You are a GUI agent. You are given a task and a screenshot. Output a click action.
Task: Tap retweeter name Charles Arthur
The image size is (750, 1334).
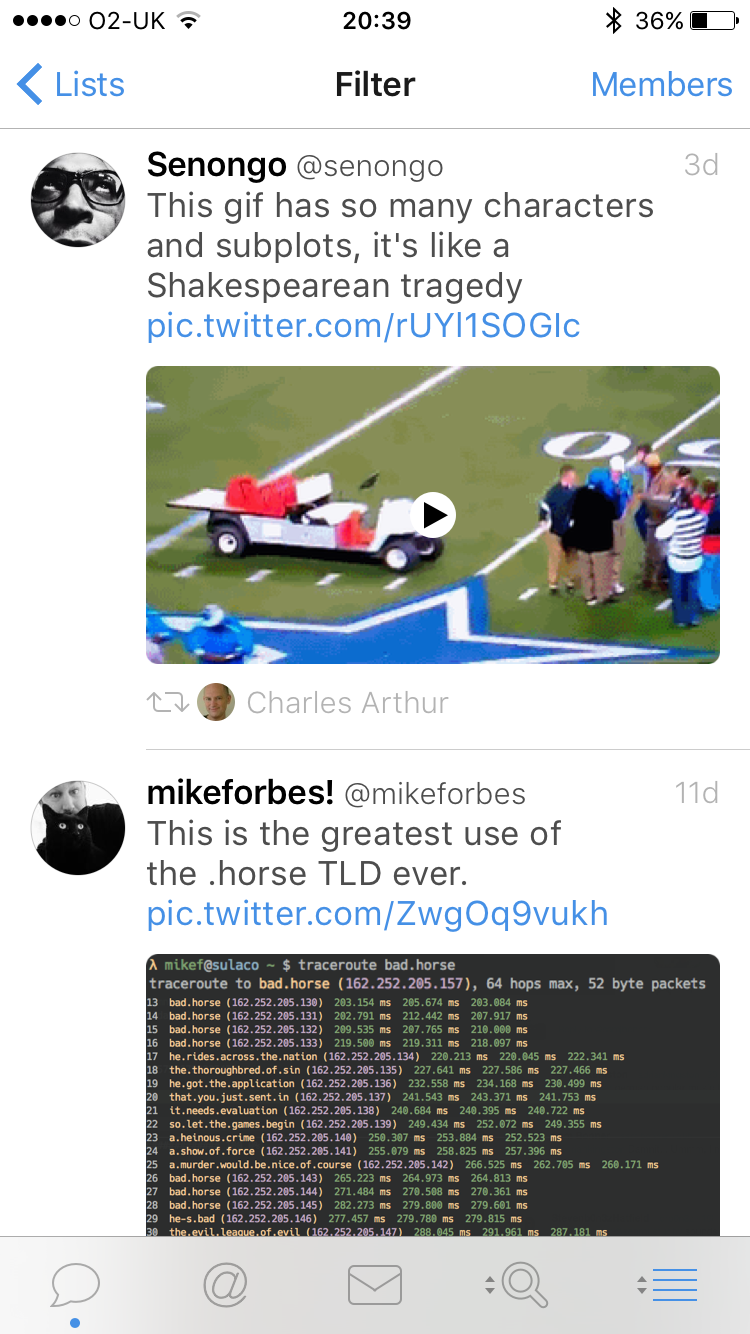click(348, 703)
